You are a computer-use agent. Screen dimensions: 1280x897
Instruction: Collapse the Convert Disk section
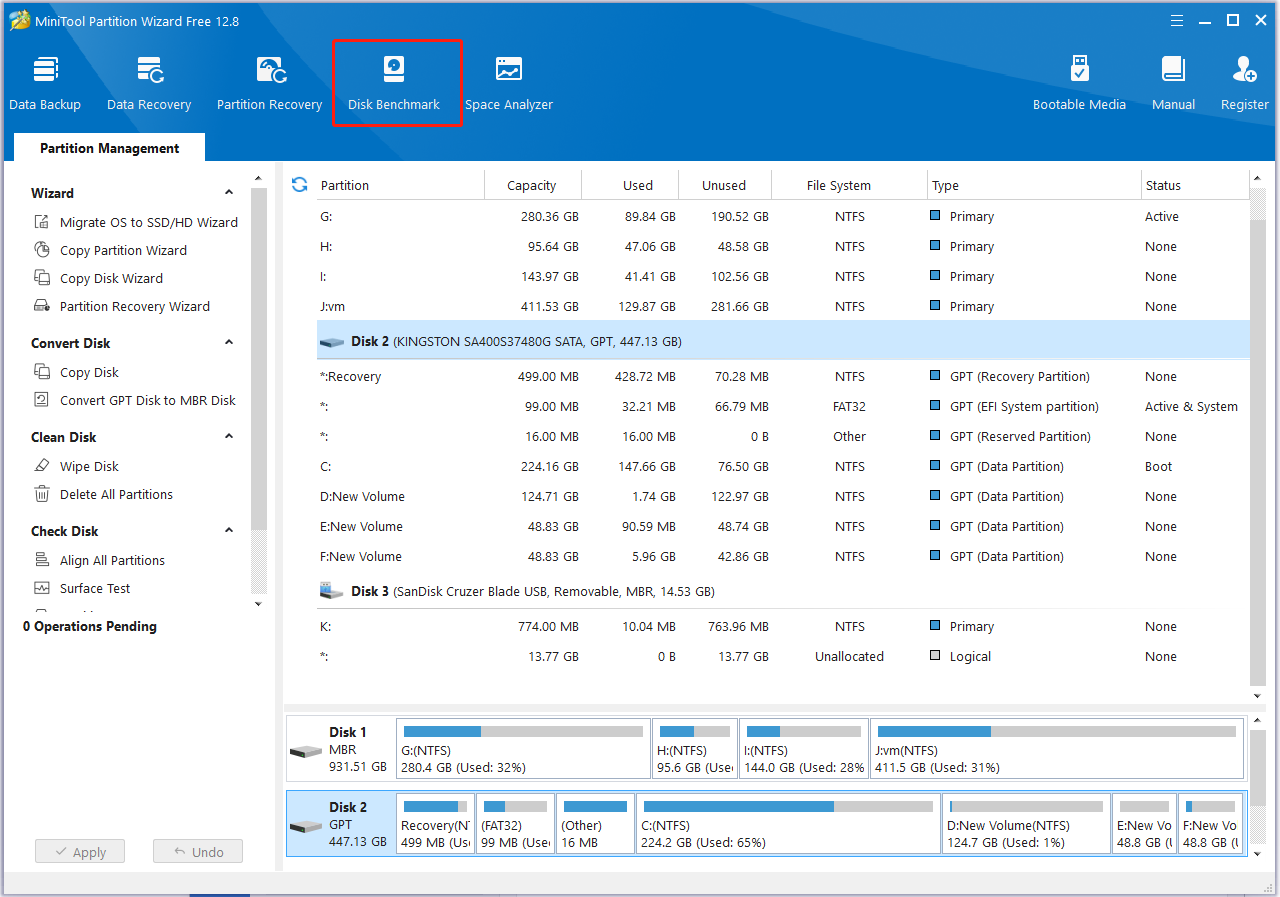pos(229,342)
